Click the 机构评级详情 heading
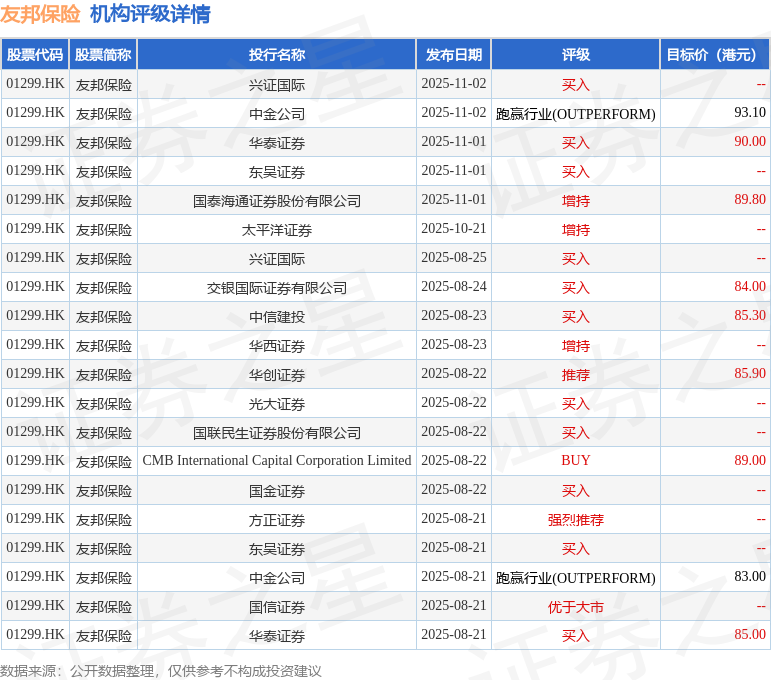The image size is (771, 680). pos(150,14)
